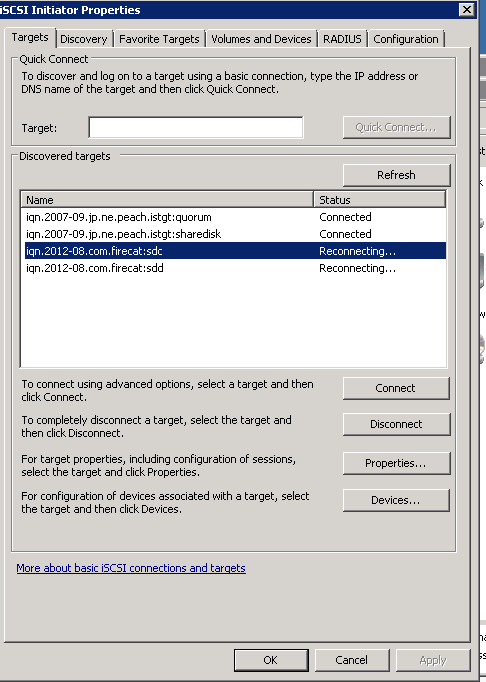Viewport: 486px width, 682px height.
Task: Confirm with the OK button
Action: click(271, 660)
